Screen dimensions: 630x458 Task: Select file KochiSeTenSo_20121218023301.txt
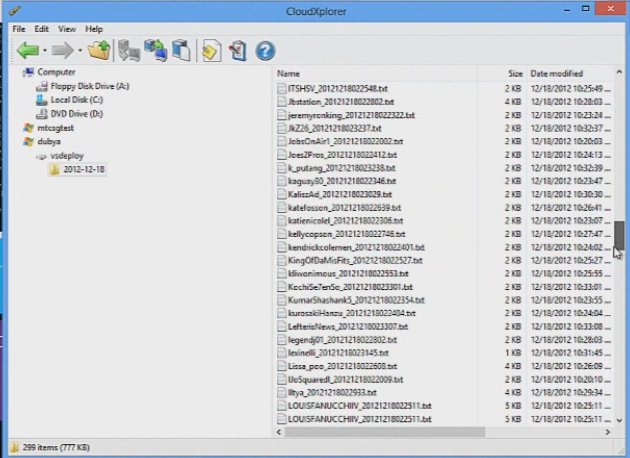pyautogui.click(x=350, y=287)
